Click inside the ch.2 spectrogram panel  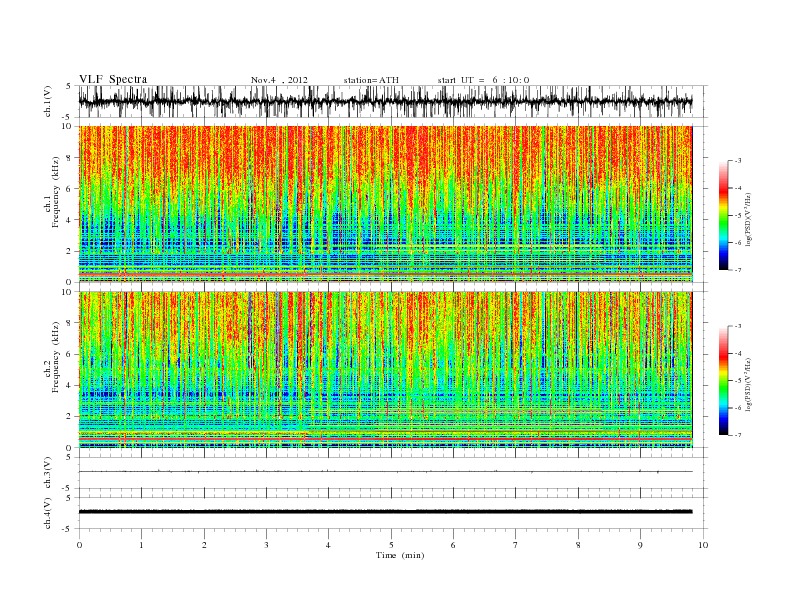(x=385, y=369)
